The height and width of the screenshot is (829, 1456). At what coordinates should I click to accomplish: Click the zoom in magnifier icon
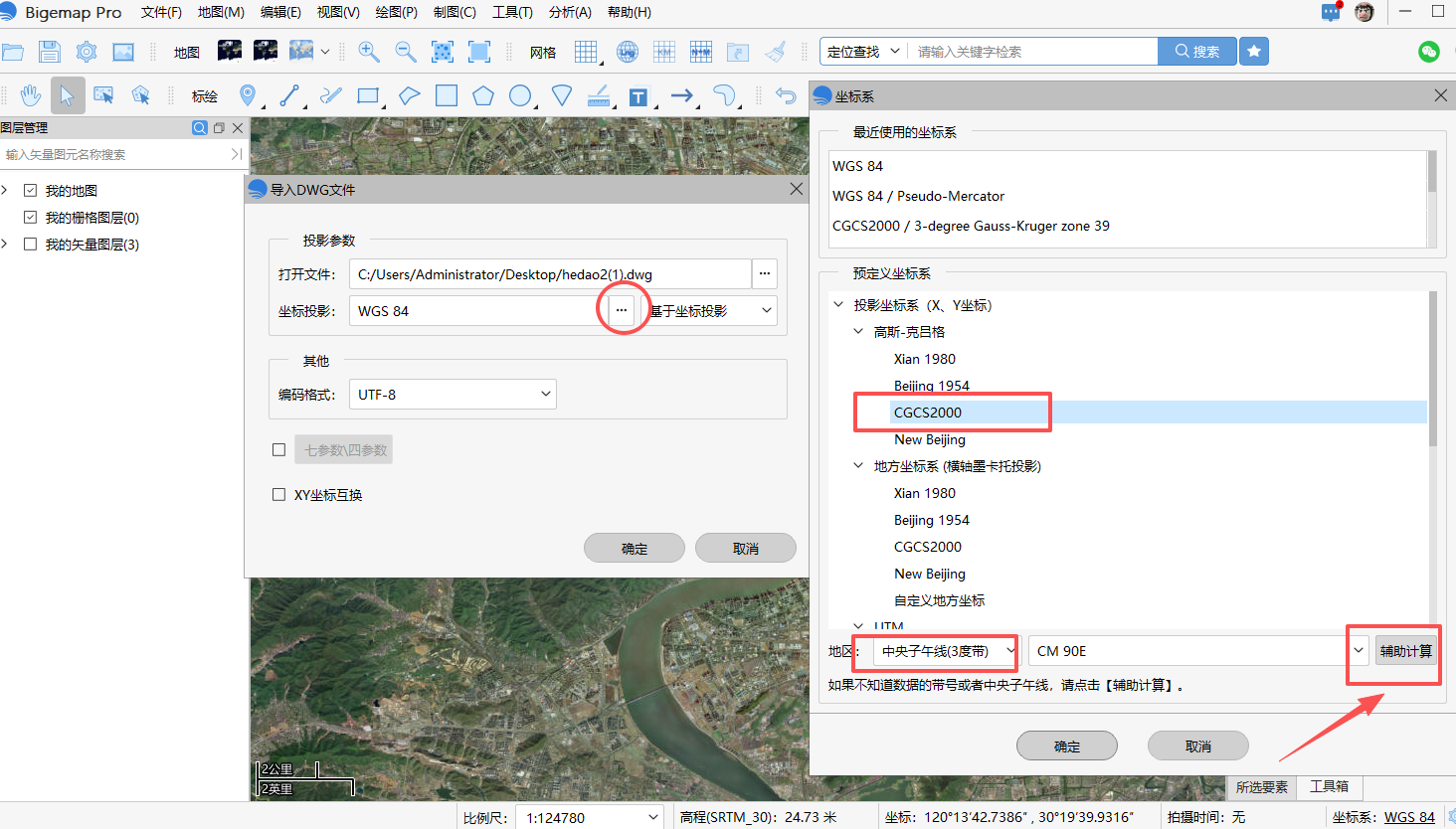[x=369, y=52]
